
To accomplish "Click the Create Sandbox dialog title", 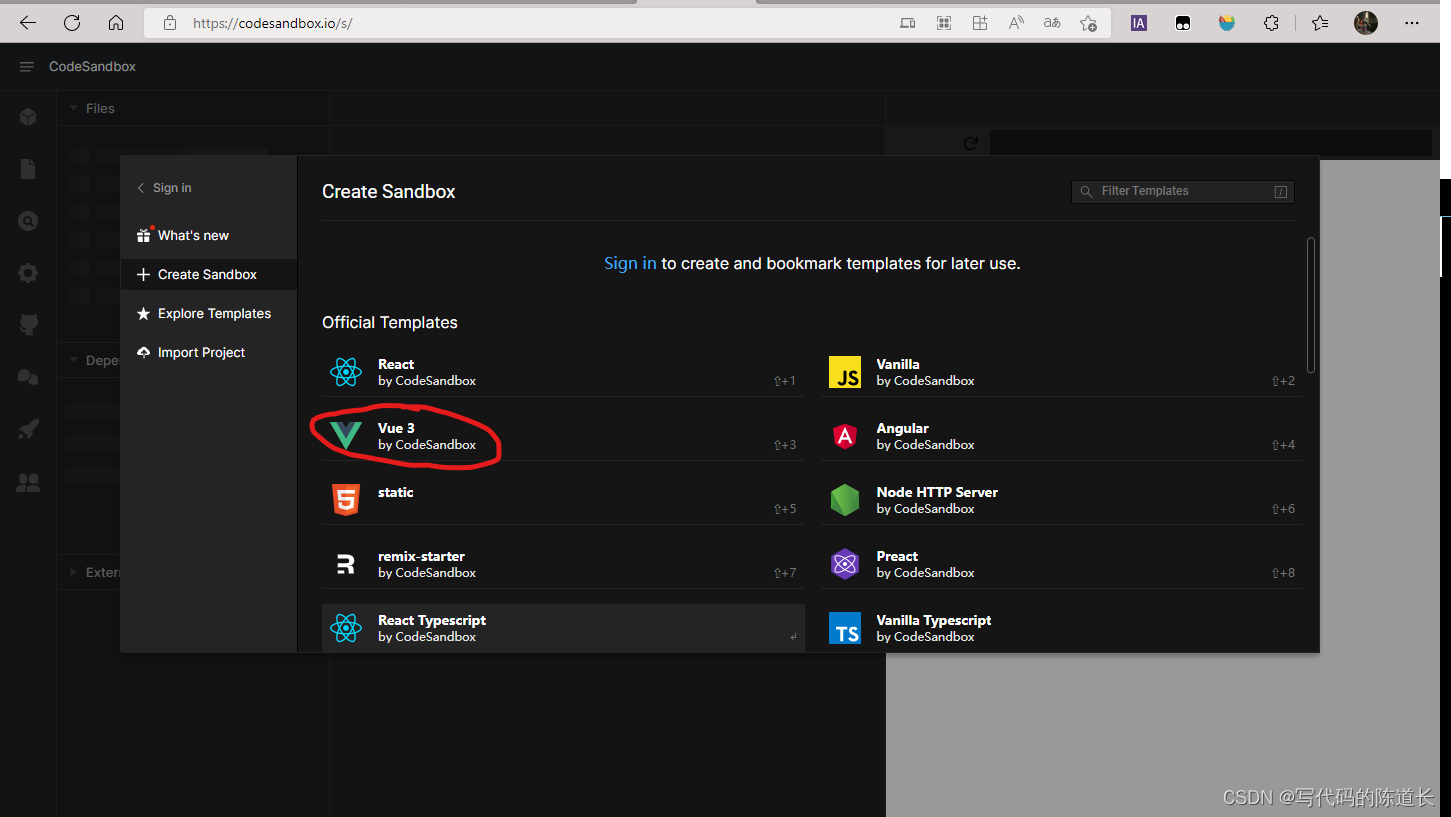I will click(389, 192).
